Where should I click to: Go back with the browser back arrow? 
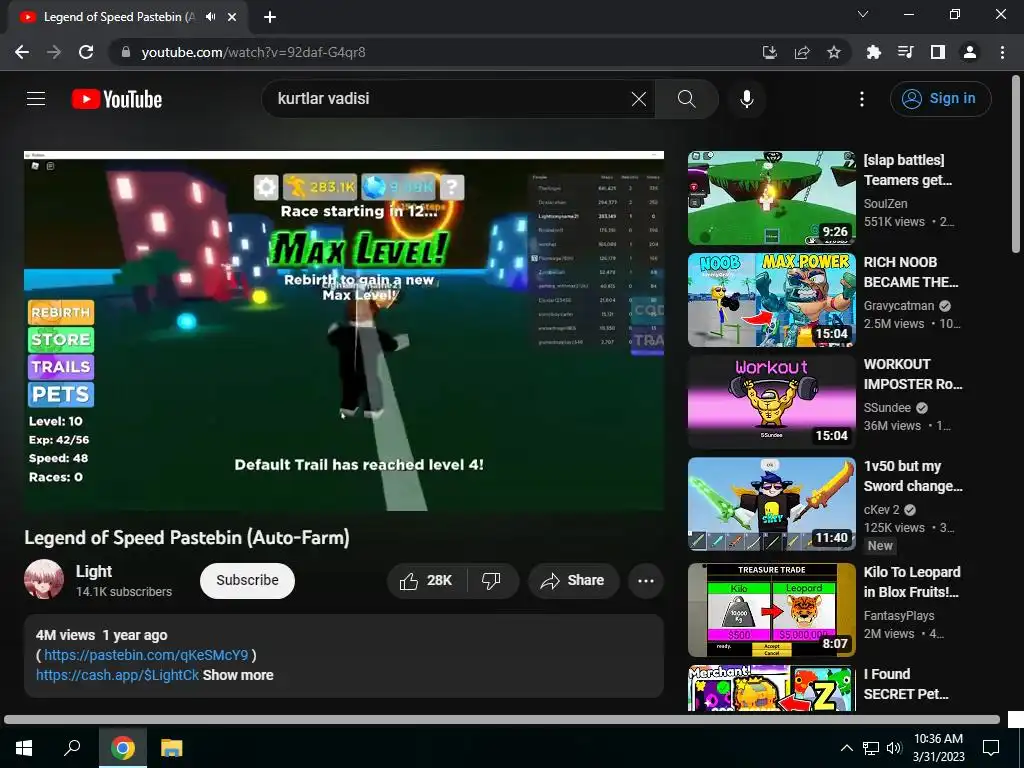22,52
